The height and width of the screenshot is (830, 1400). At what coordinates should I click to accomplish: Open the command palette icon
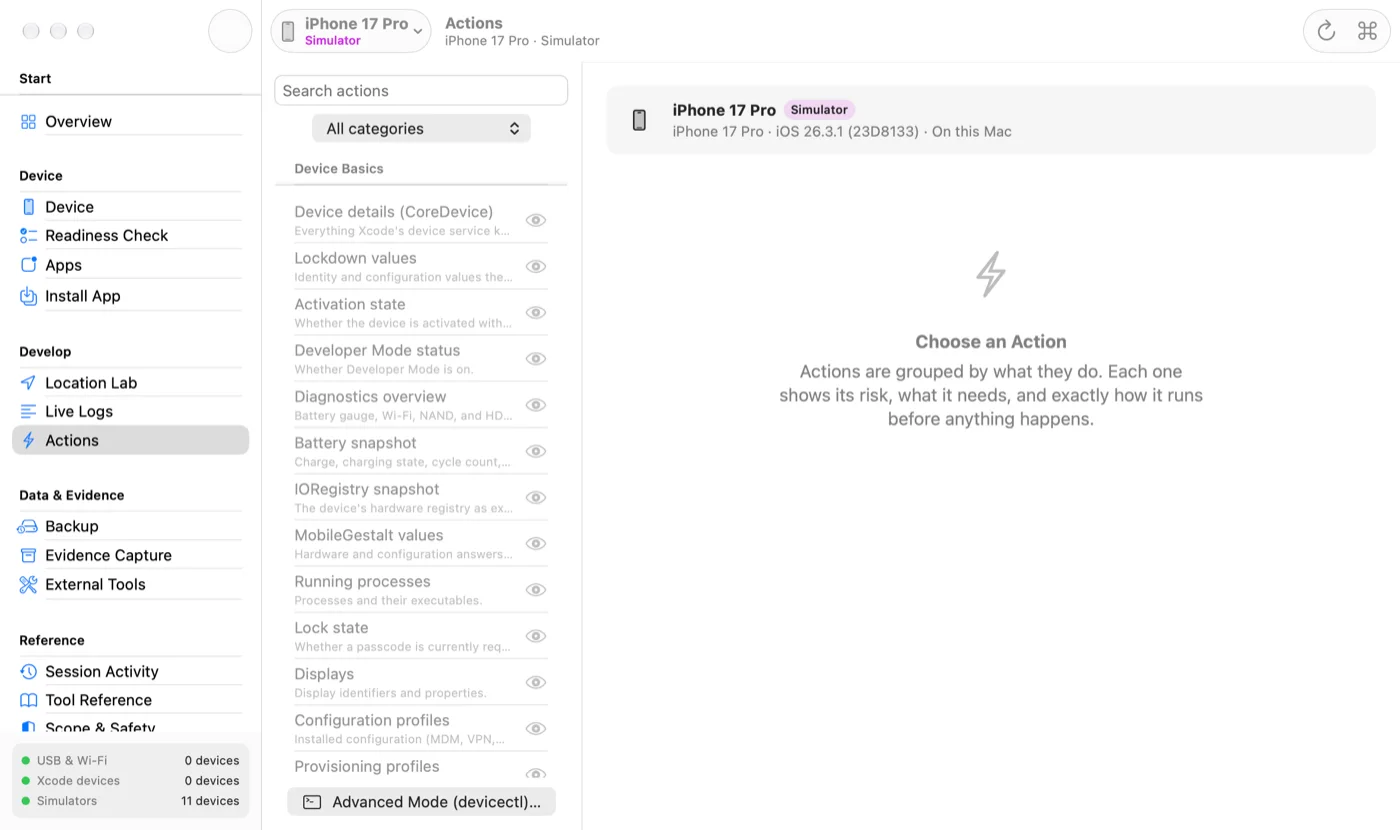tap(1367, 31)
